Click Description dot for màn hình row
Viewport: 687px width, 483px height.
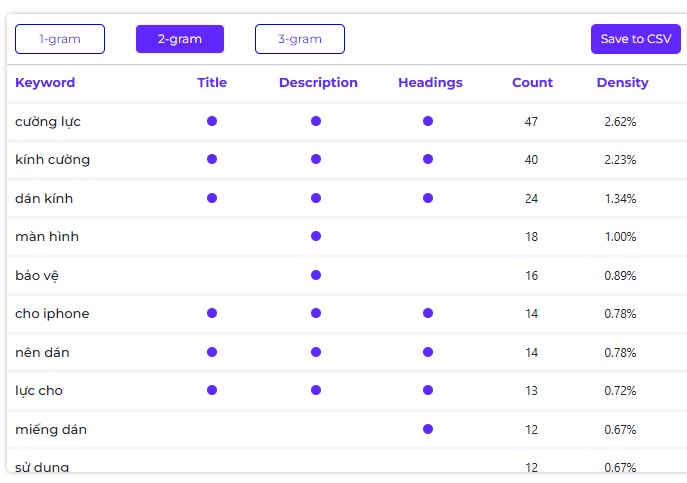click(316, 236)
